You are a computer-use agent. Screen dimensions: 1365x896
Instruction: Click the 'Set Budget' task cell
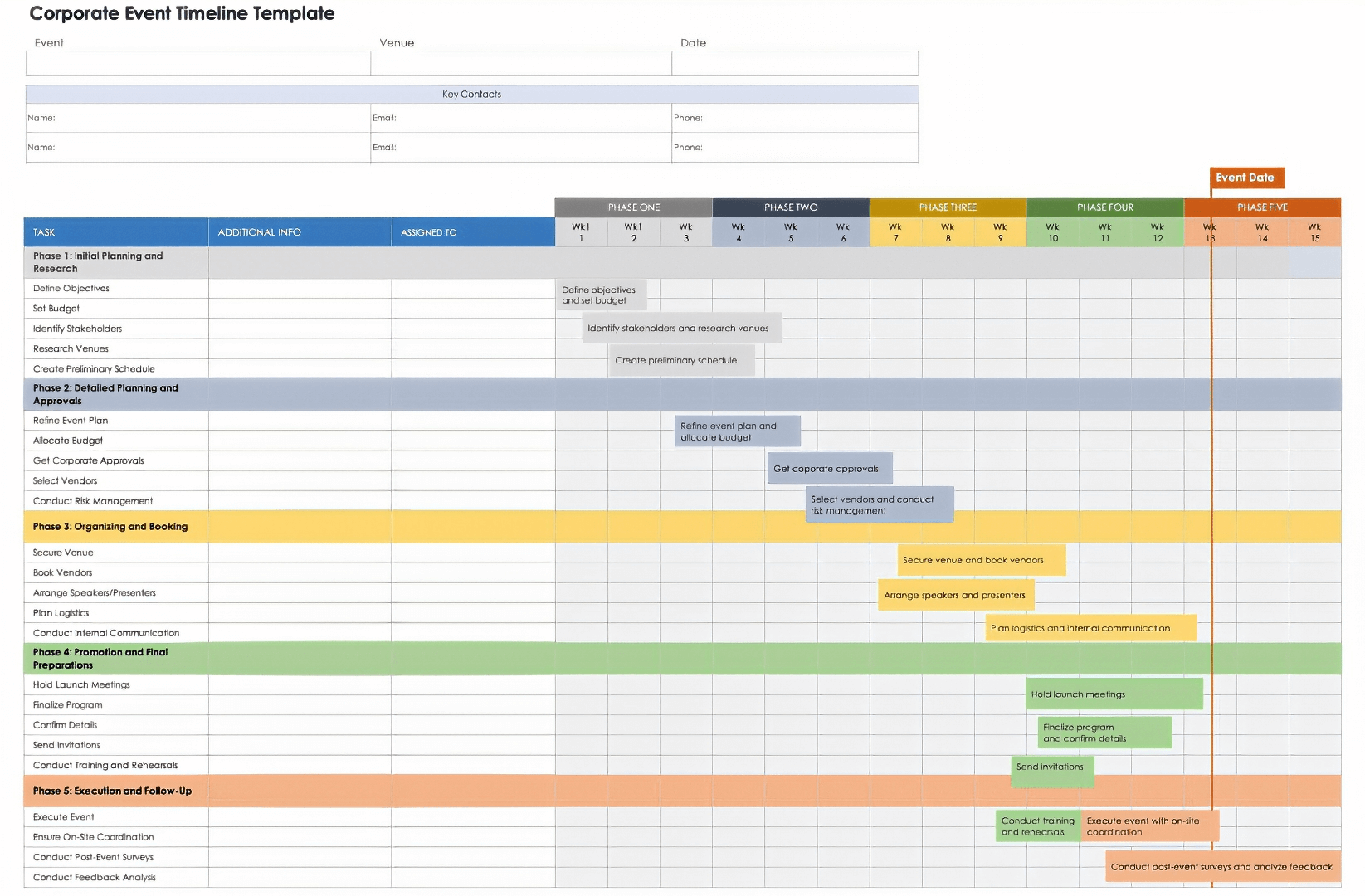coord(116,309)
